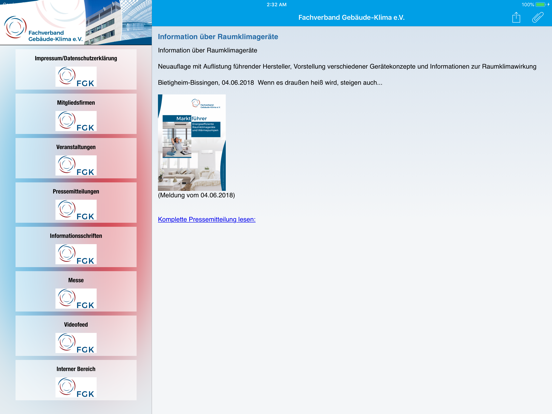Tap FGK logo under Messe

click(x=76, y=299)
